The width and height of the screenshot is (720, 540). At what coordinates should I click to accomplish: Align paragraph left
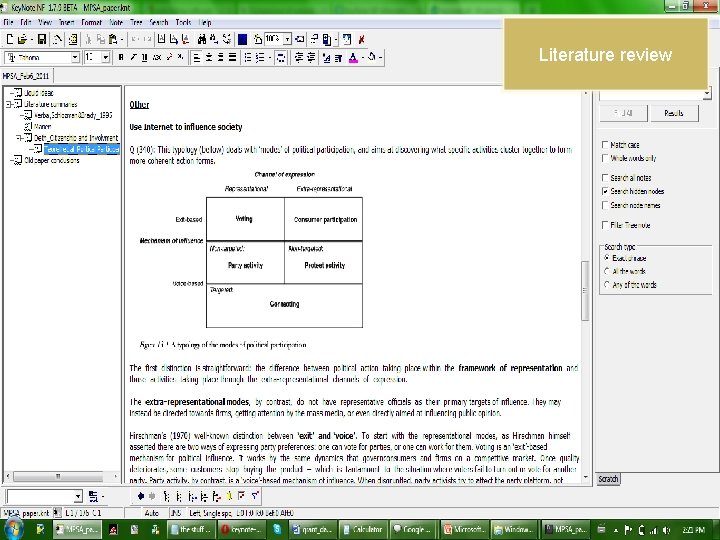pyautogui.click(x=197, y=57)
